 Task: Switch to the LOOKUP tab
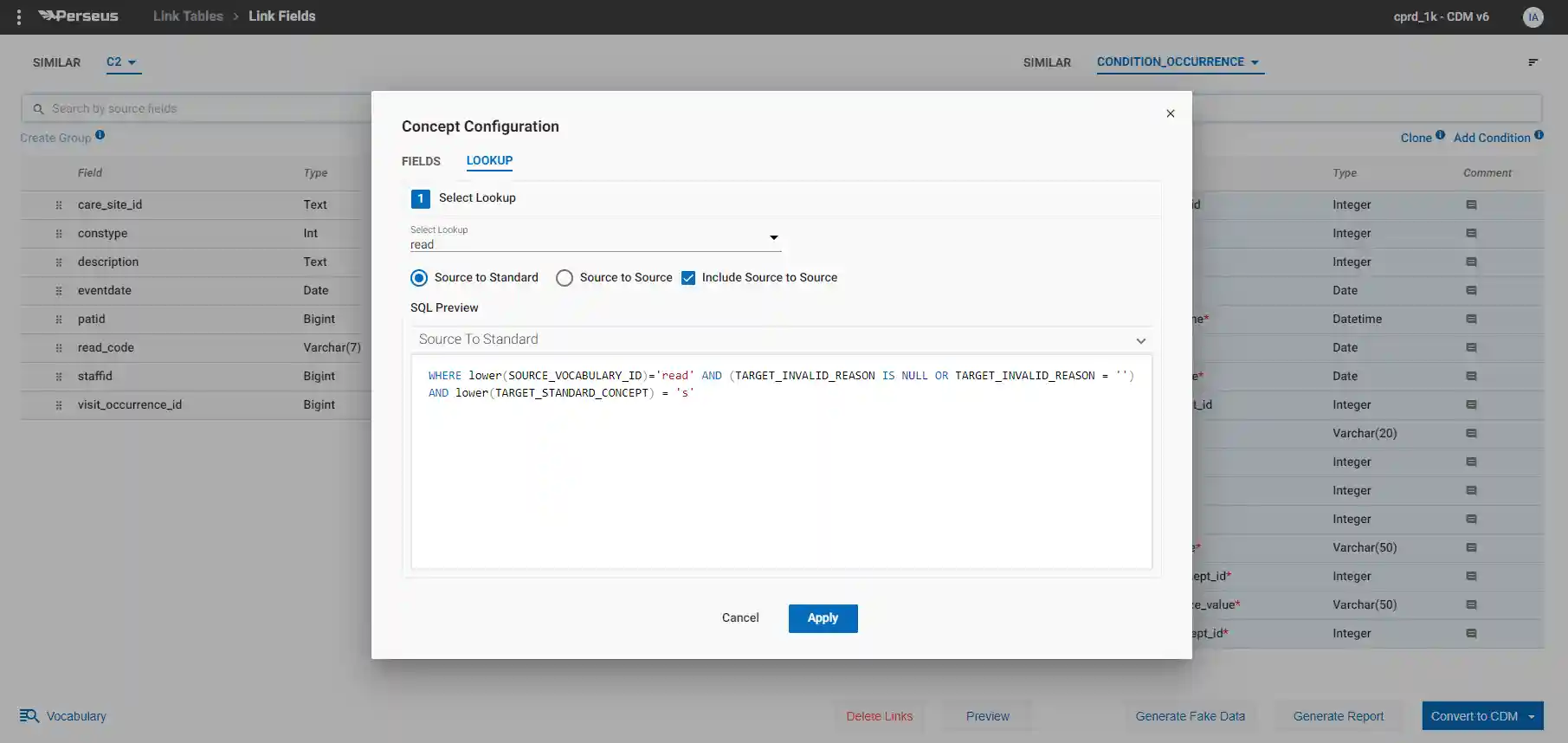coord(489,160)
